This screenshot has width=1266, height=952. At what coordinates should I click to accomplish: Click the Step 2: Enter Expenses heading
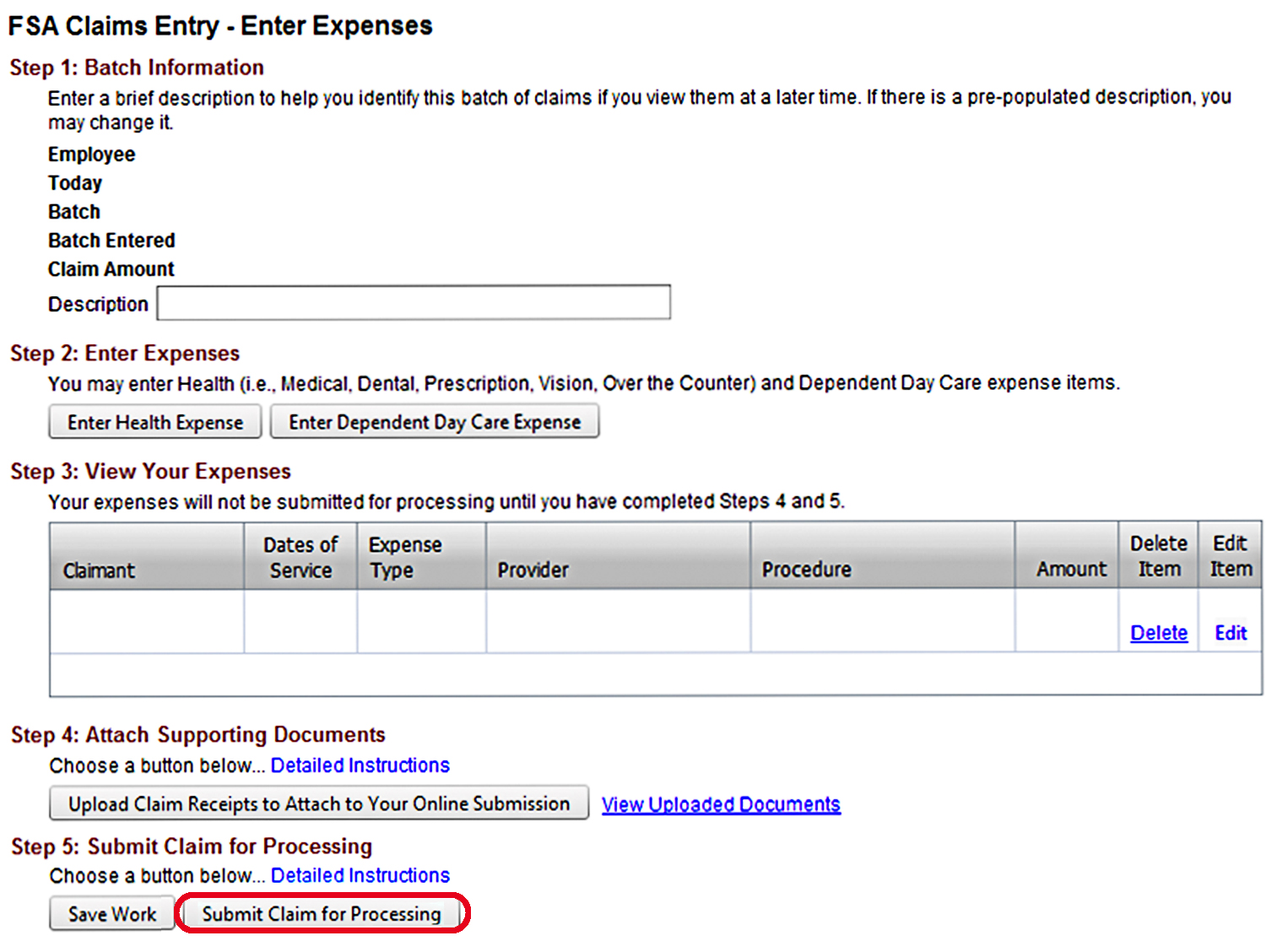click(x=125, y=353)
